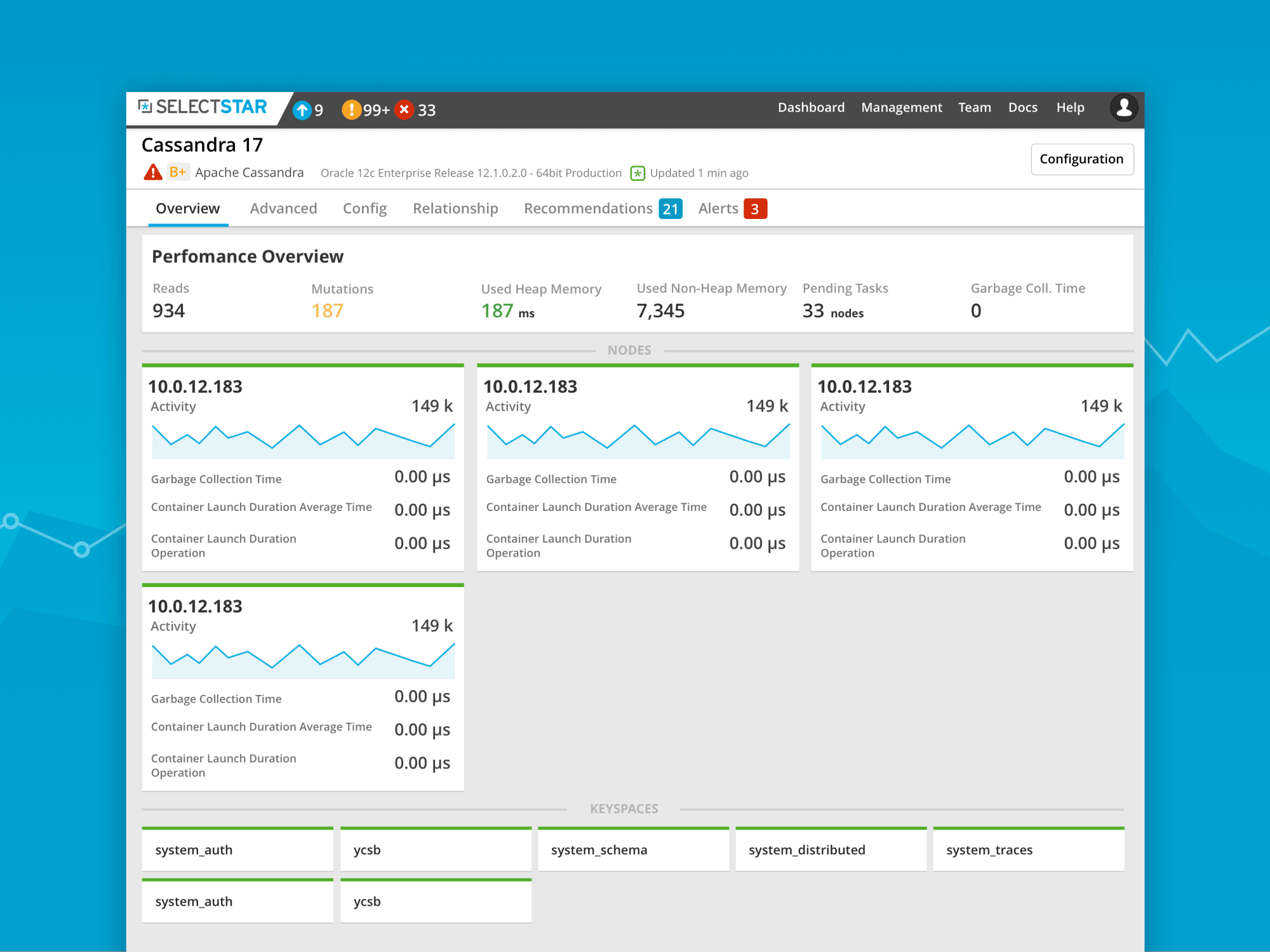Screen dimensions: 1270x952
Task: Open the user profile avatar
Action: [x=1123, y=107]
